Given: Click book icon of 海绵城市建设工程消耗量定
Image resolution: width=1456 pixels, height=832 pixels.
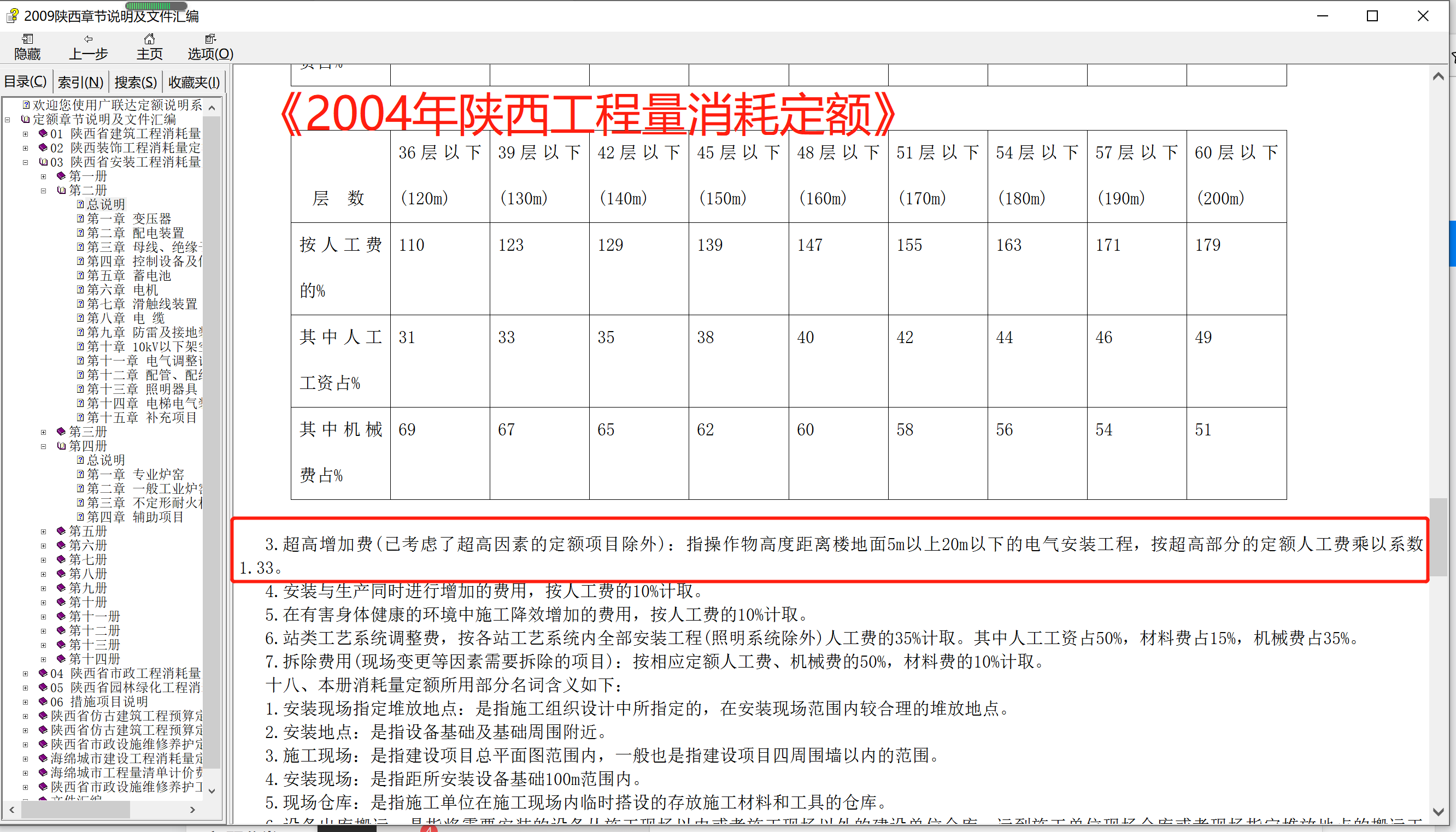Looking at the screenshot, I should [43, 758].
